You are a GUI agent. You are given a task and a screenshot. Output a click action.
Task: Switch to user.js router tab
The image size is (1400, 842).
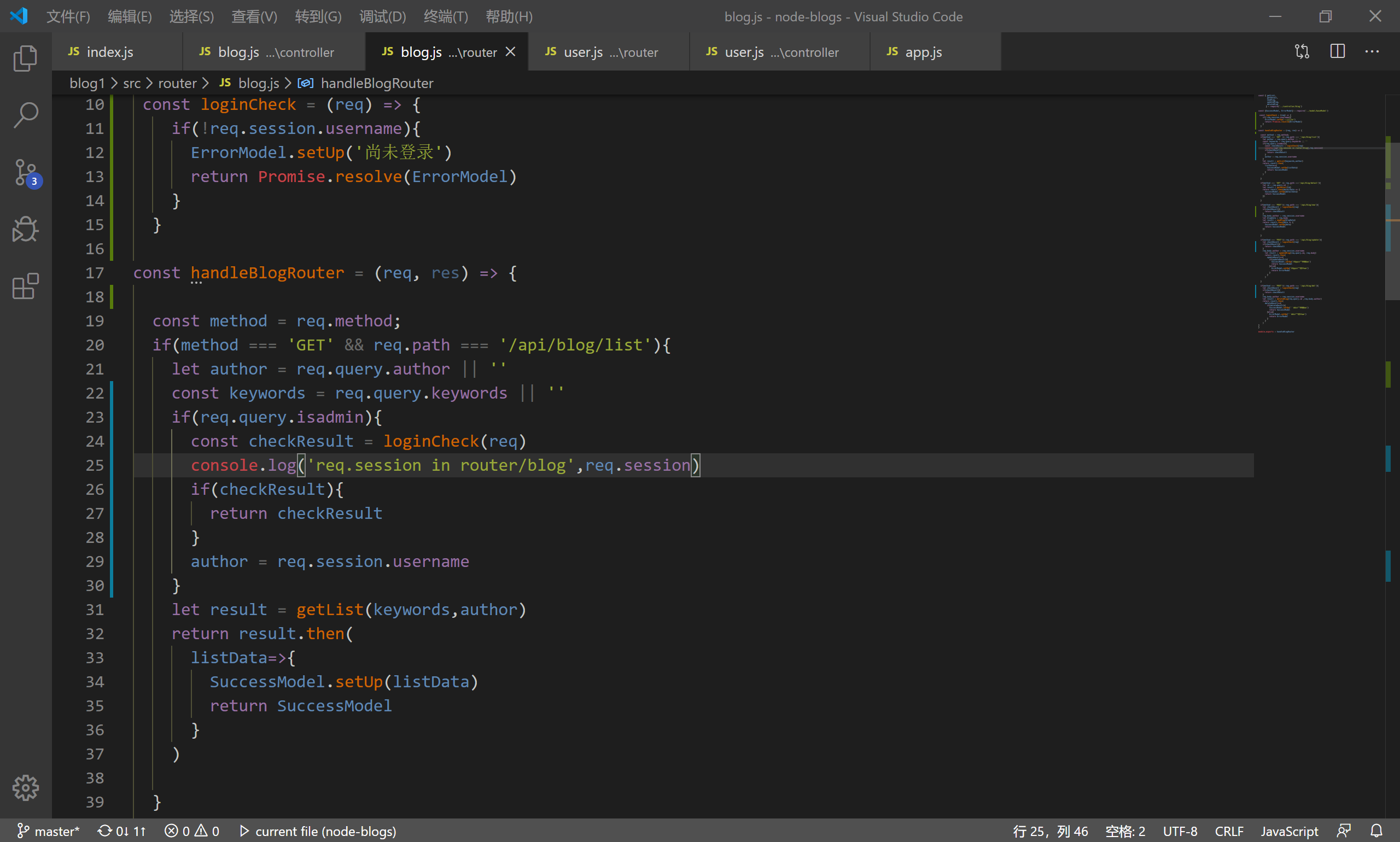click(x=609, y=51)
